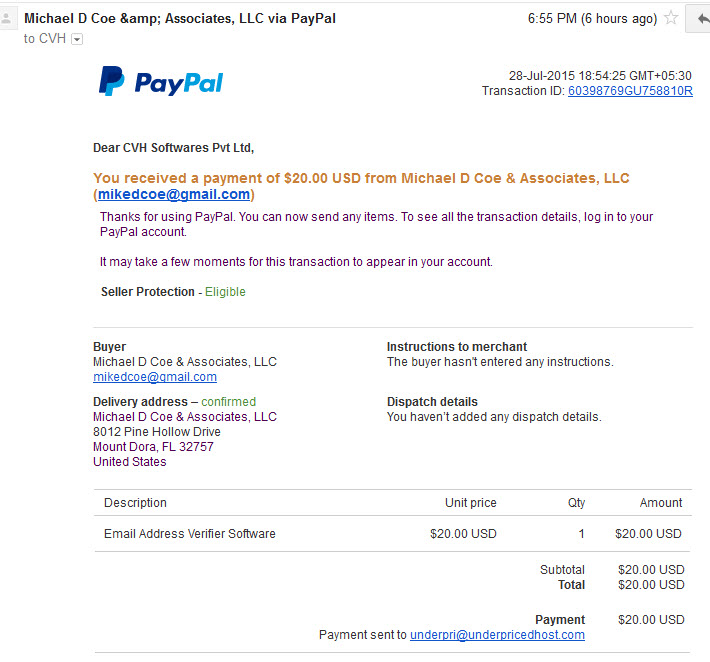Expand recipient details next to 'to CVH'
This screenshot has width=710, height=662.
click(x=77, y=39)
